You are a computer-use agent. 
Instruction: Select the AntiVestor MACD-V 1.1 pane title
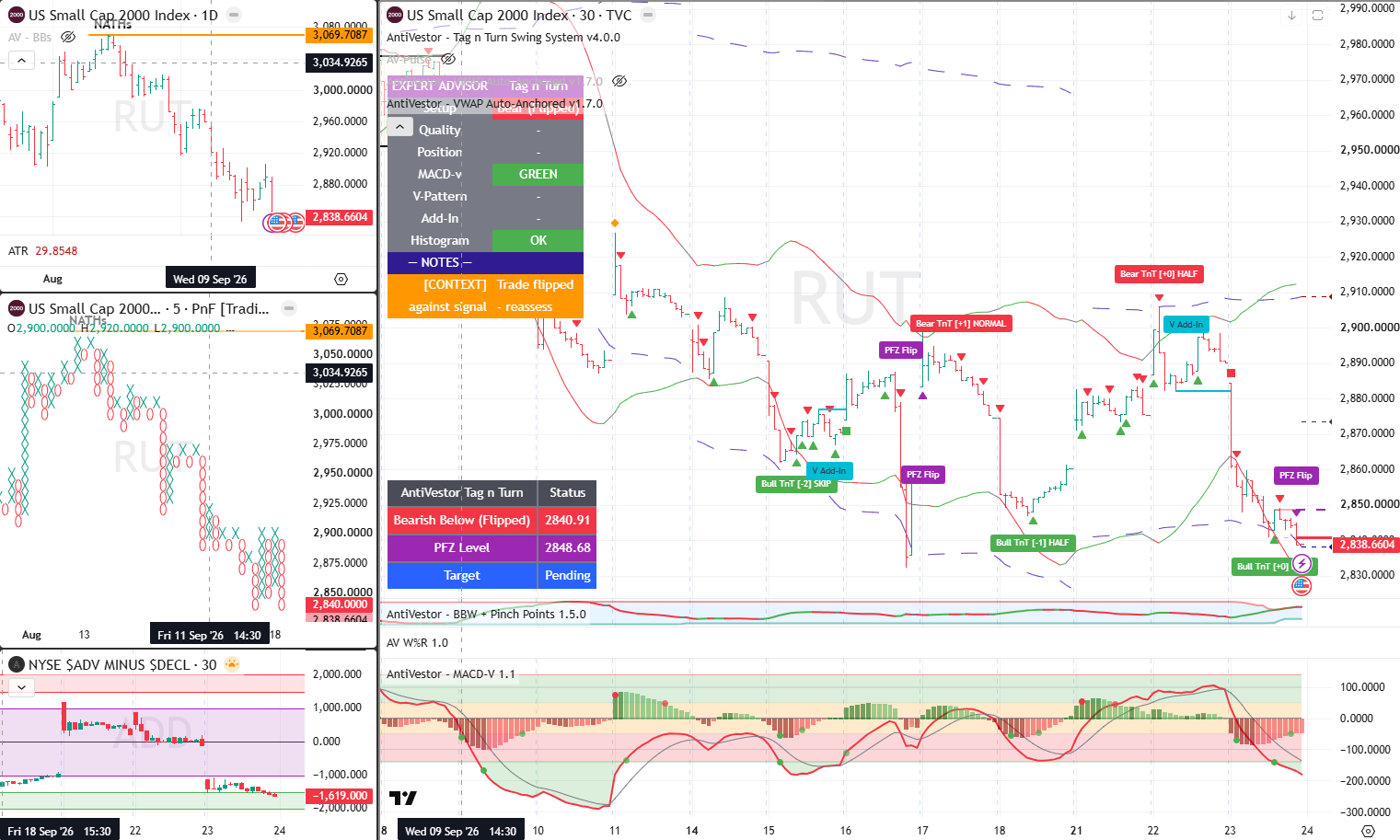click(x=450, y=674)
